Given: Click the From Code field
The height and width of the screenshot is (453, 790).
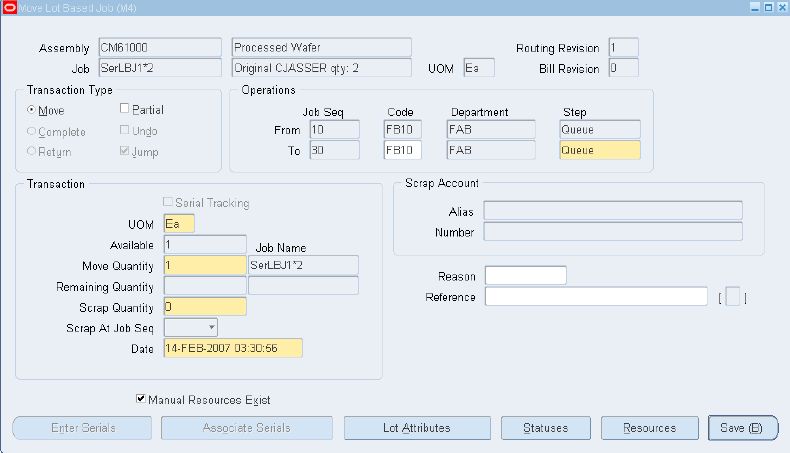Looking at the screenshot, I should (x=403, y=130).
